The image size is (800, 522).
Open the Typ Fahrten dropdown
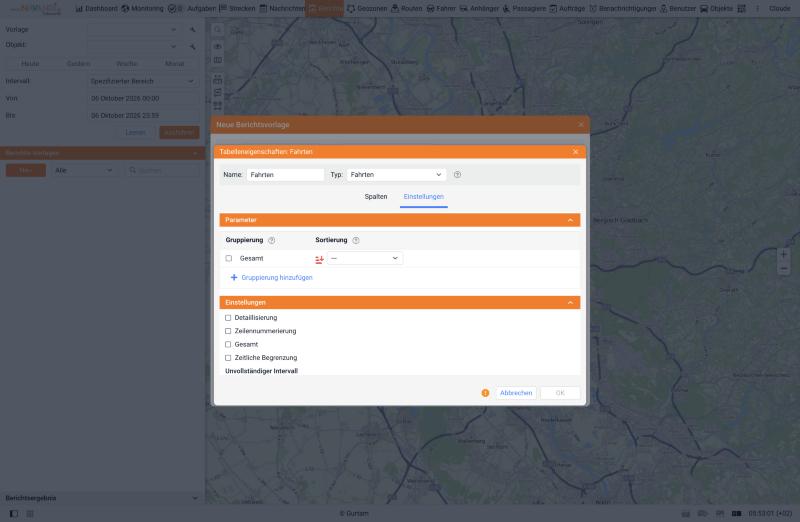pos(396,175)
